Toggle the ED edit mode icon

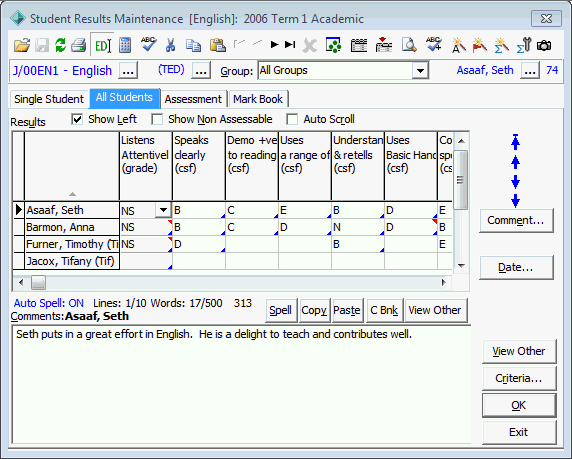point(103,45)
